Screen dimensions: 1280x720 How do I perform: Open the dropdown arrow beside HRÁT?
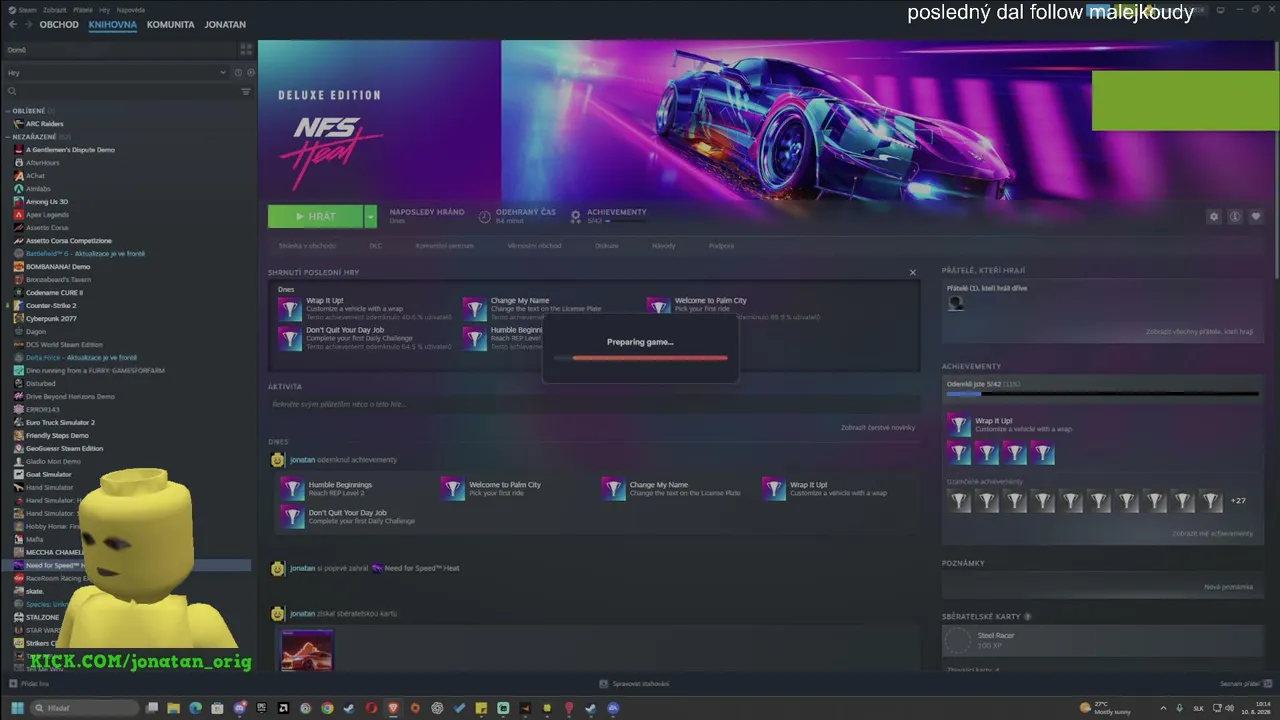point(370,216)
